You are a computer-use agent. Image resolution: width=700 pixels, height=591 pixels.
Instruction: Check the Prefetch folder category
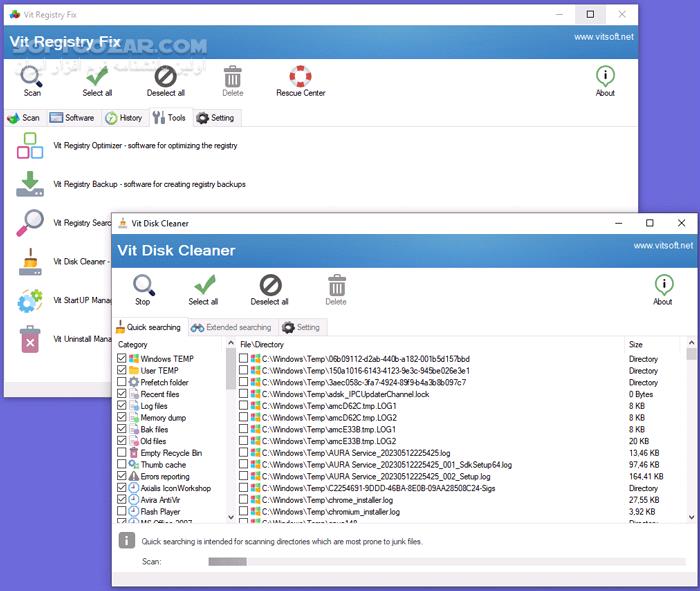[x=121, y=382]
